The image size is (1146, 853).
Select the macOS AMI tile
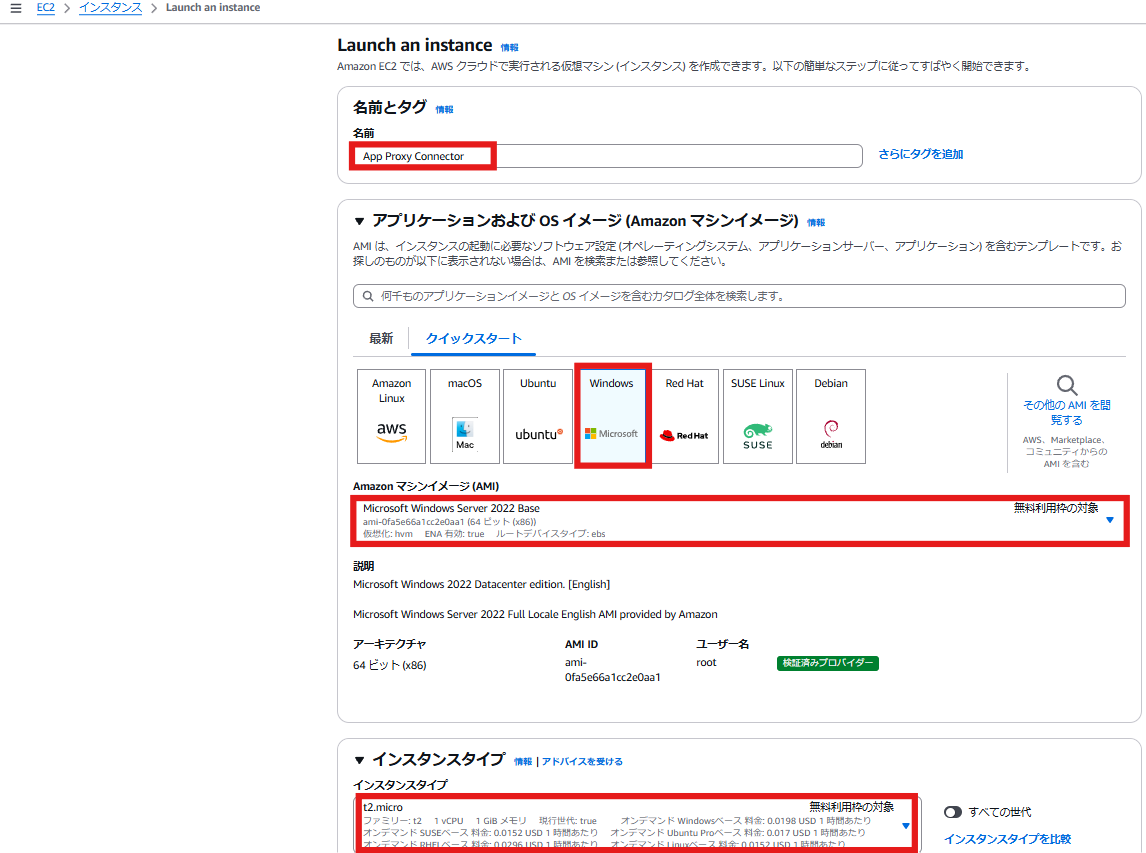tap(465, 416)
